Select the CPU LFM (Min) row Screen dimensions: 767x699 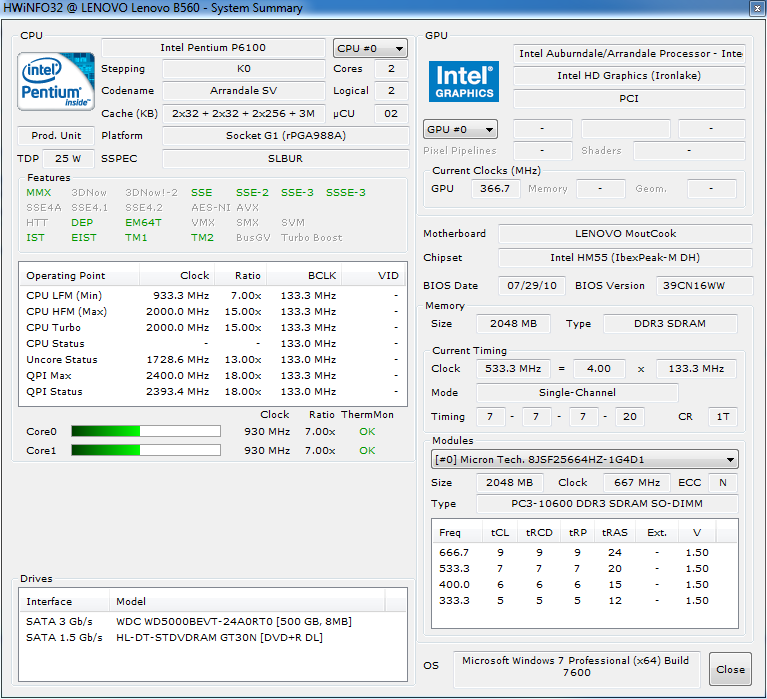point(213,295)
